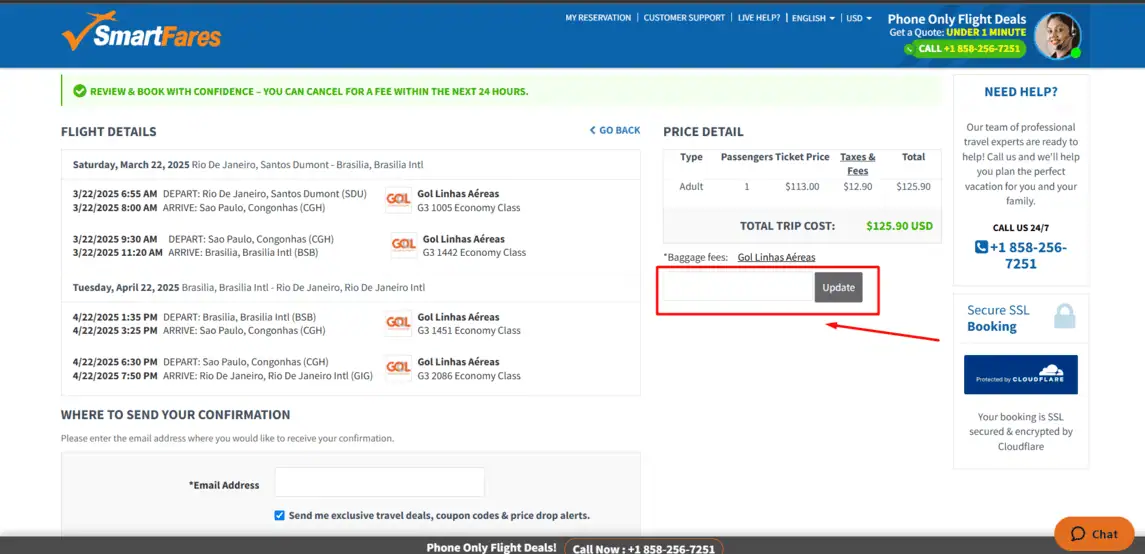
Task: Focus the Email Address input field
Action: [380, 482]
